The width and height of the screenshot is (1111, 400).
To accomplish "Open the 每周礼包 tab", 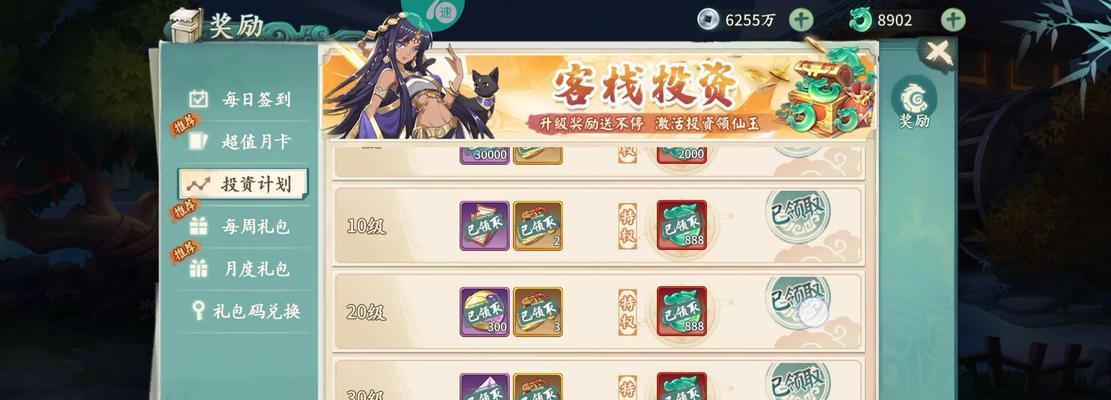I will 239,227.
